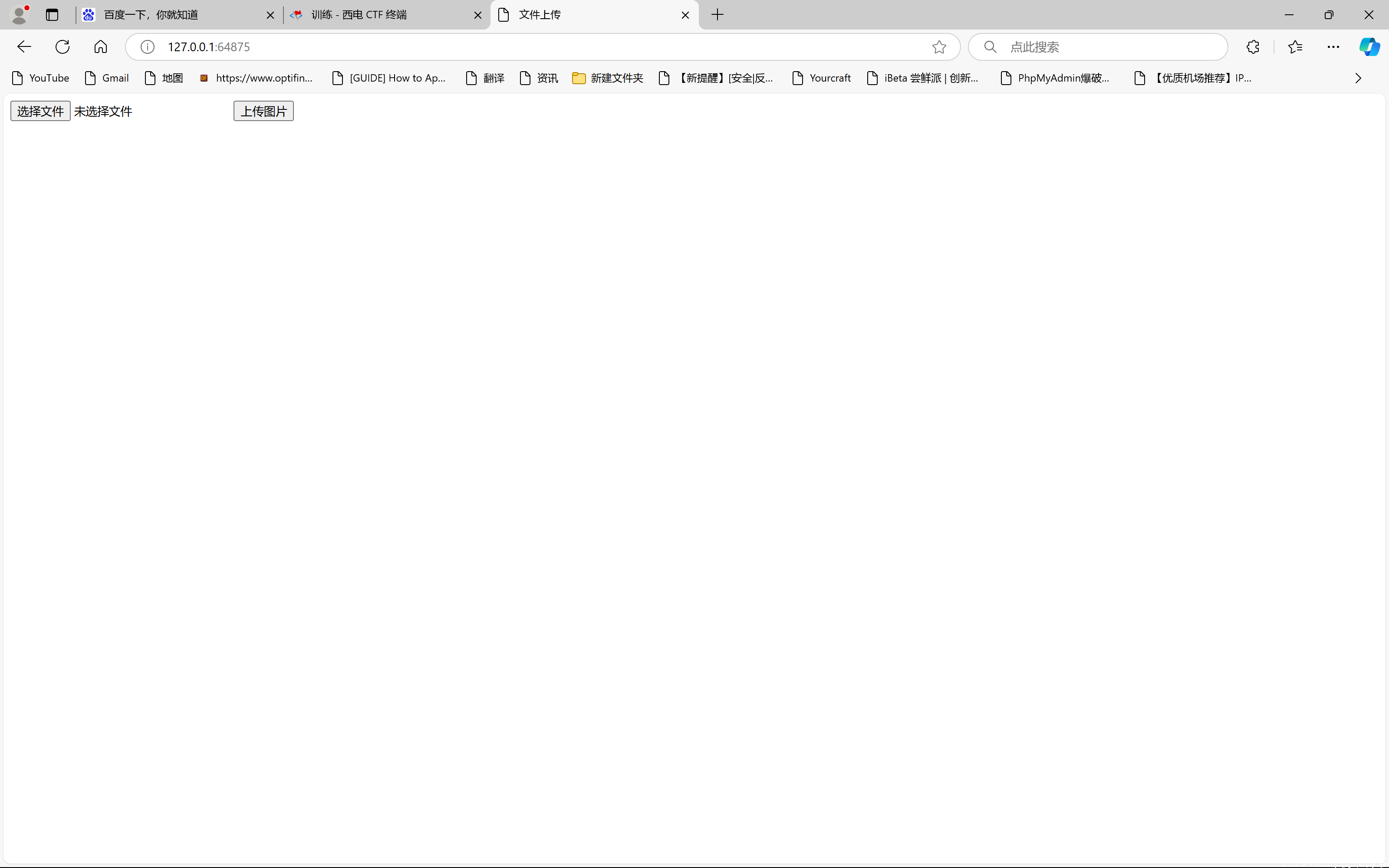The image size is (1389, 868).
Task: Open the Extensions puzzle icon
Action: coord(1253,47)
